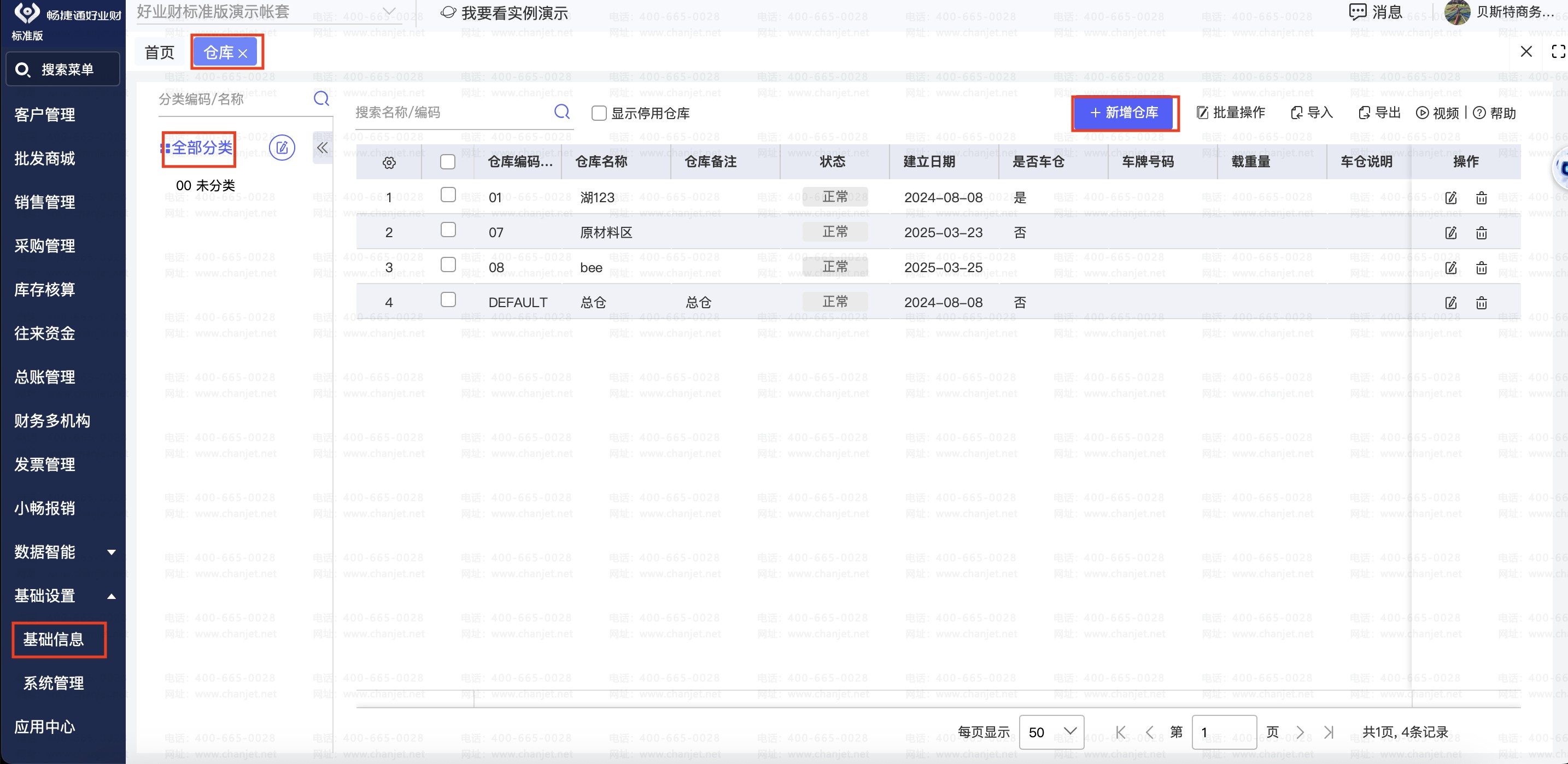Screen dimensions: 1568x764
Task: Check the box for warehouse 01
Action: coord(448,195)
